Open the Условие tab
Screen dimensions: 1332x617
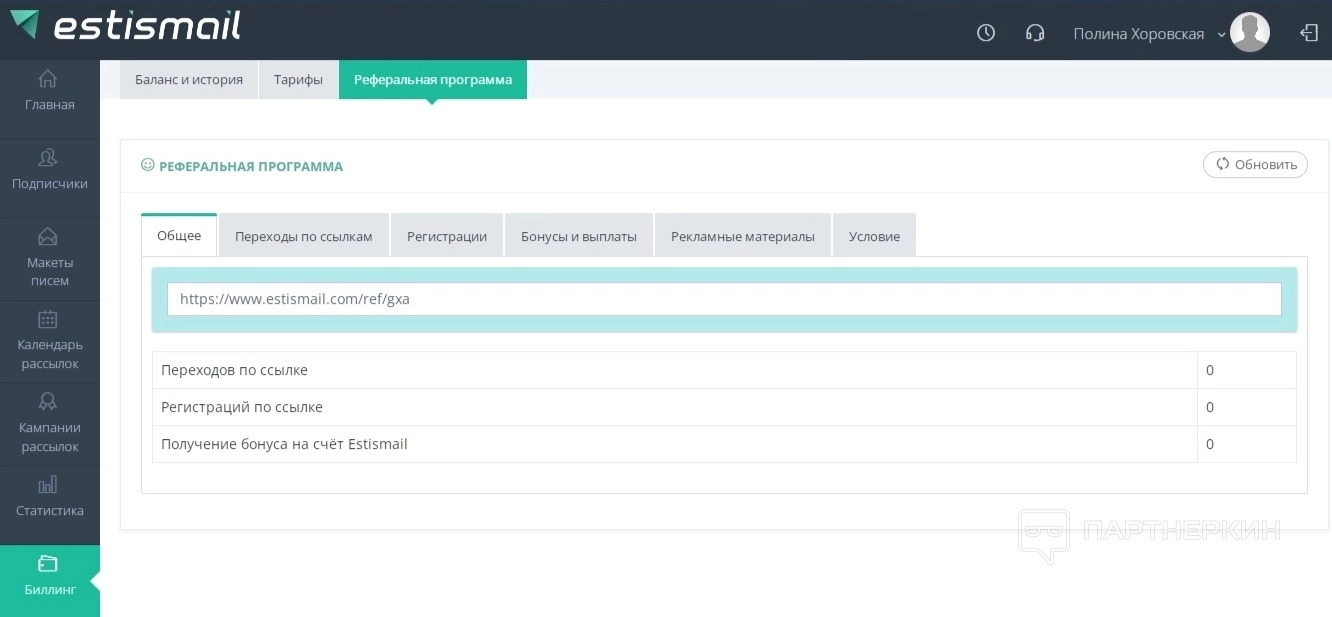pyautogui.click(x=874, y=236)
